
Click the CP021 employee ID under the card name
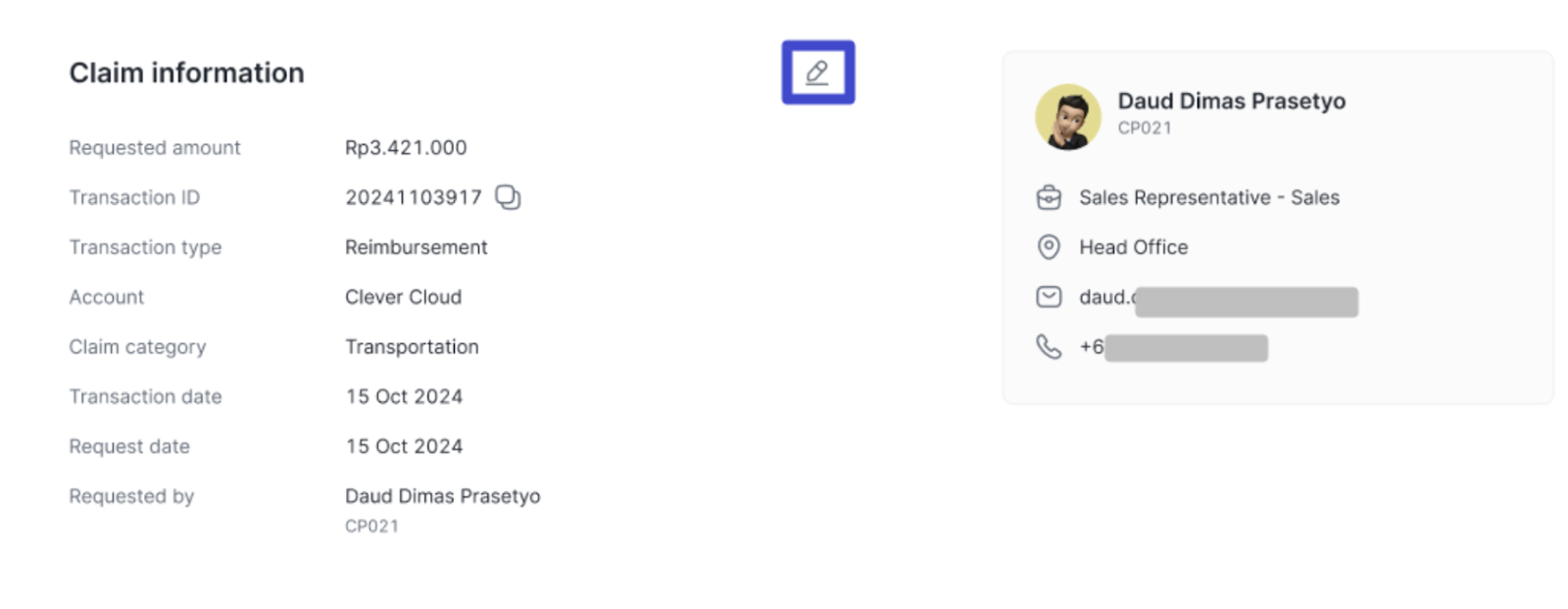pos(1145,127)
